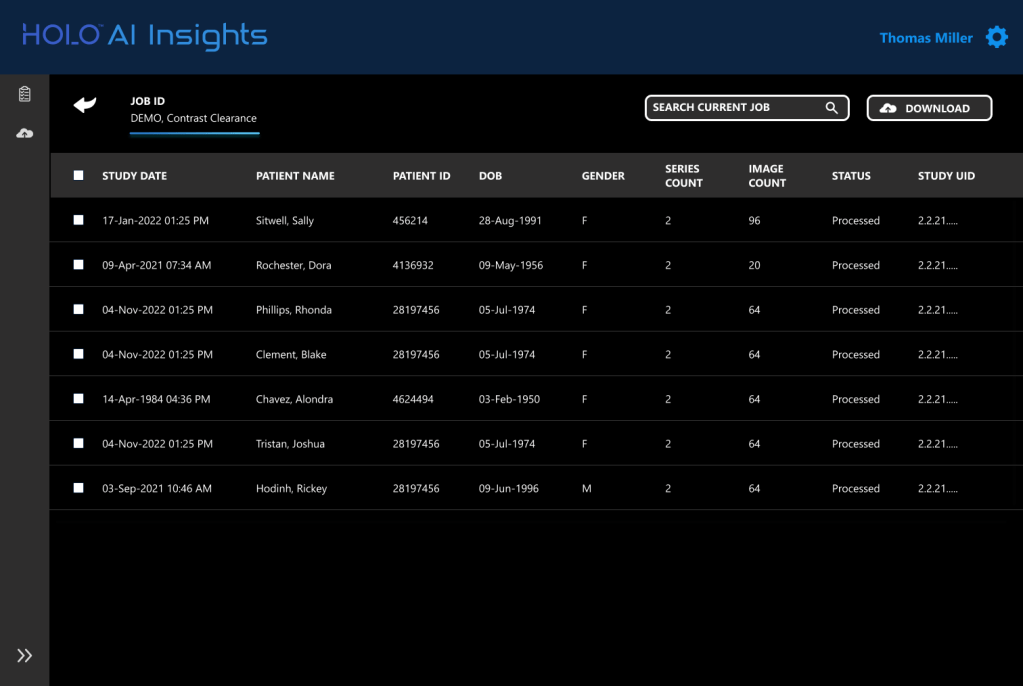The image size is (1023, 686).
Task: Click the Status column header
Action: click(851, 176)
